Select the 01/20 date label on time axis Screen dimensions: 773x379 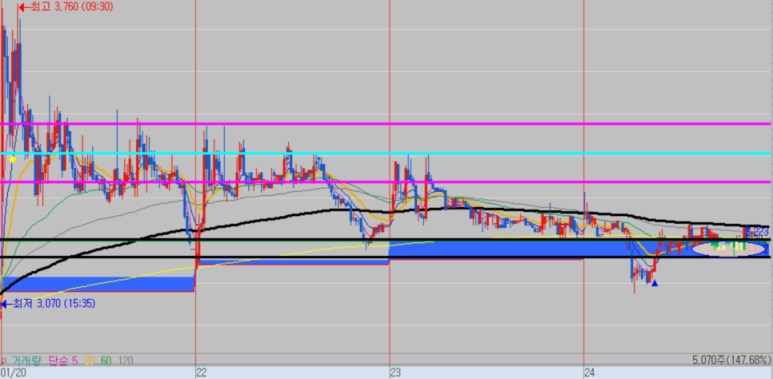tap(12, 373)
